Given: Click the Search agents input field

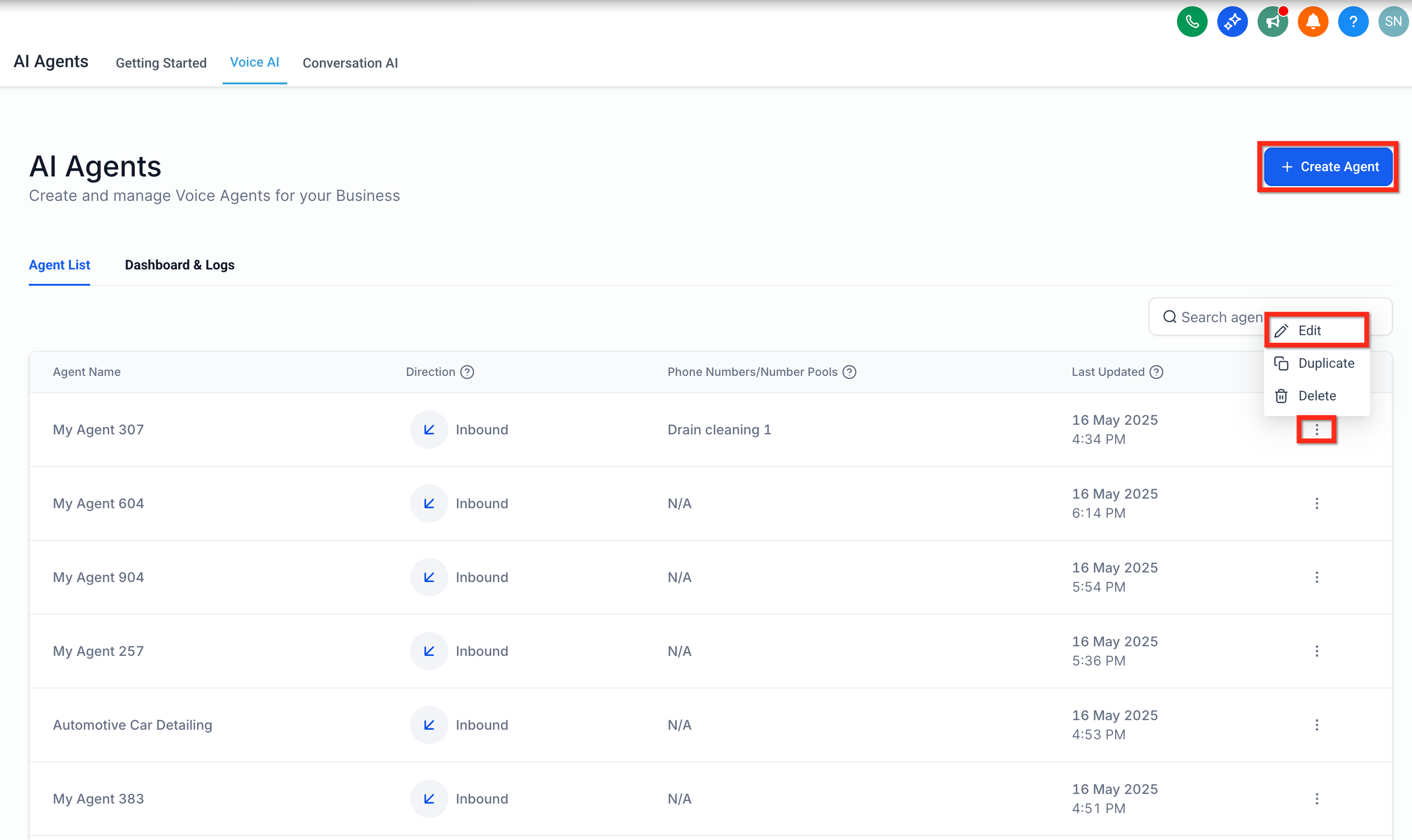Looking at the screenshot, I should (1212, 317).
